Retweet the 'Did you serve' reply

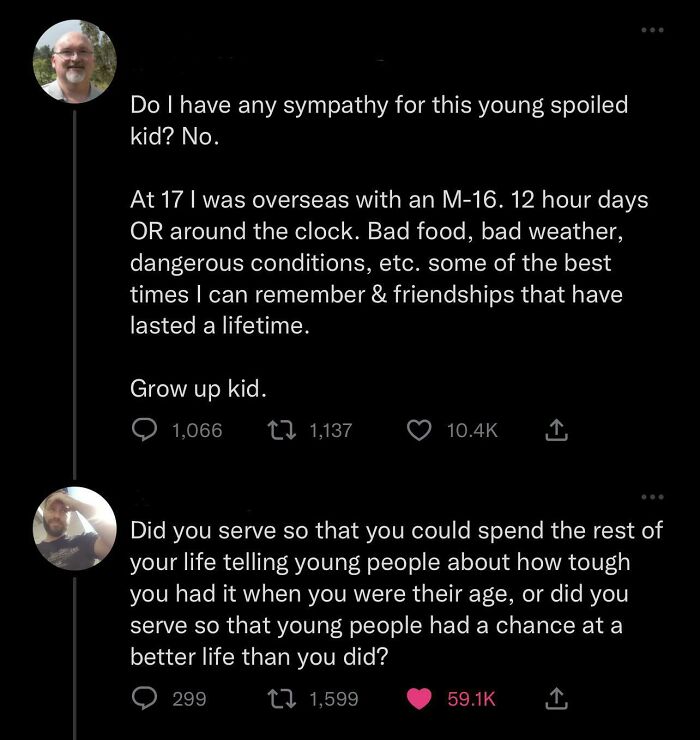pyautogui.click(x=286, y=699)
